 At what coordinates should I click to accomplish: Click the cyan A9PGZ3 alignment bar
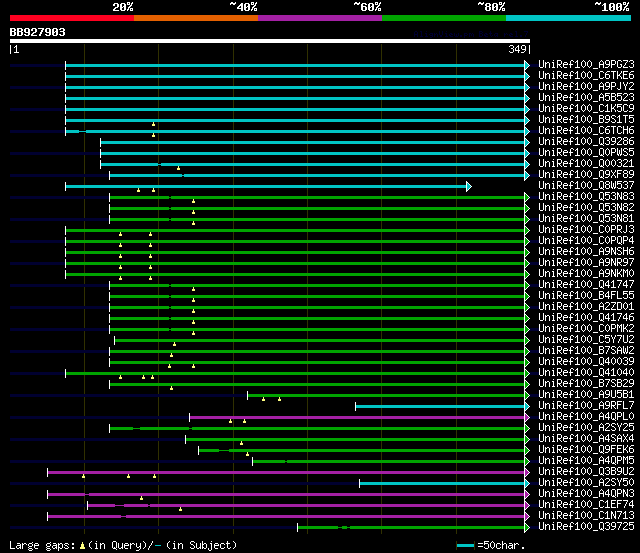(295, 65)
